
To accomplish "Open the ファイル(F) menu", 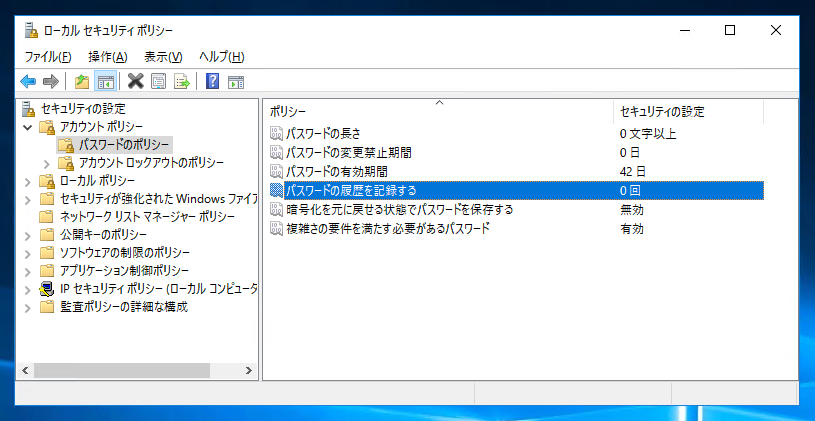I will click(48, 57).
